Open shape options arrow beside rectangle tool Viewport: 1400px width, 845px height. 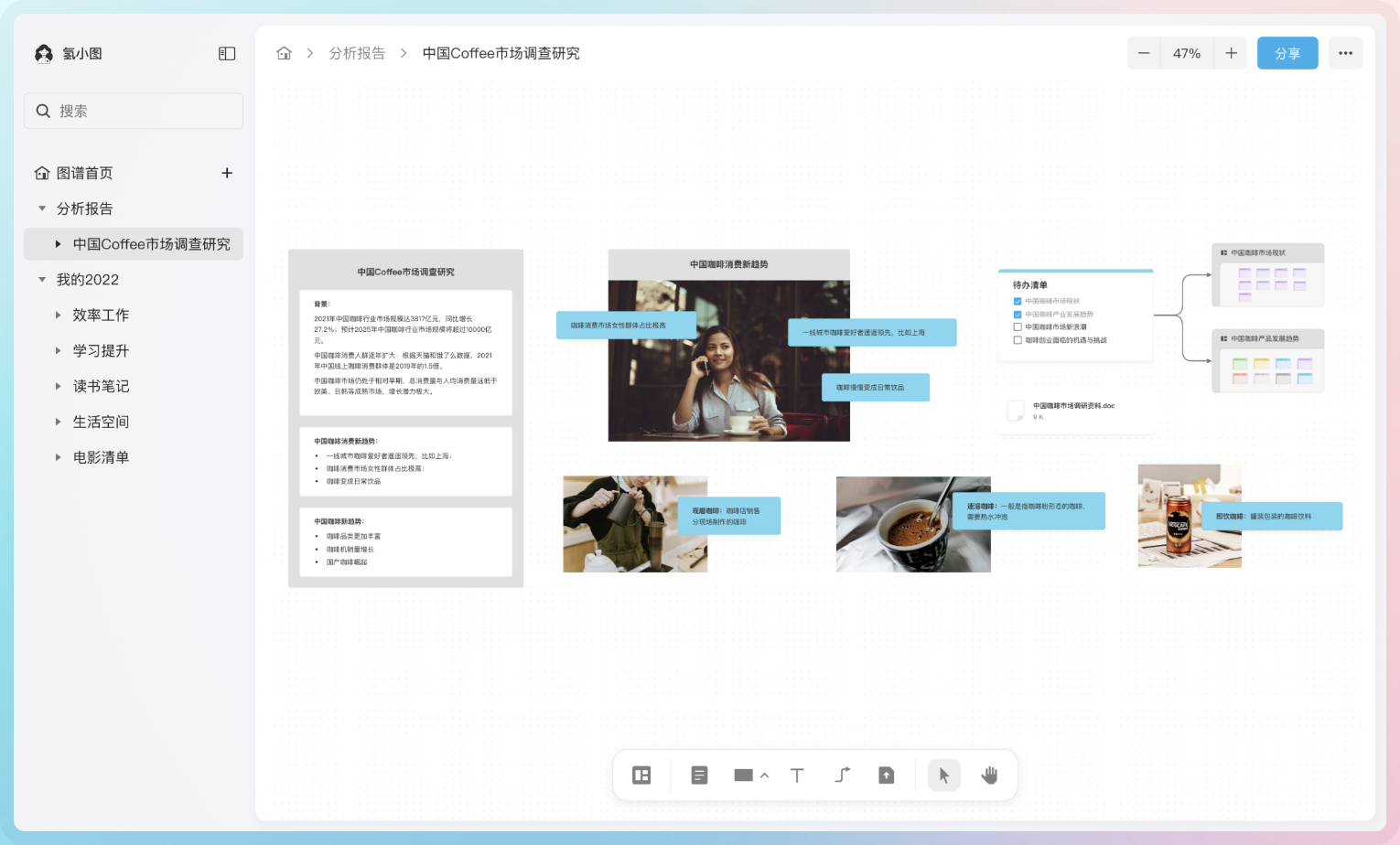pyautogui.click(x=765, y=775)
